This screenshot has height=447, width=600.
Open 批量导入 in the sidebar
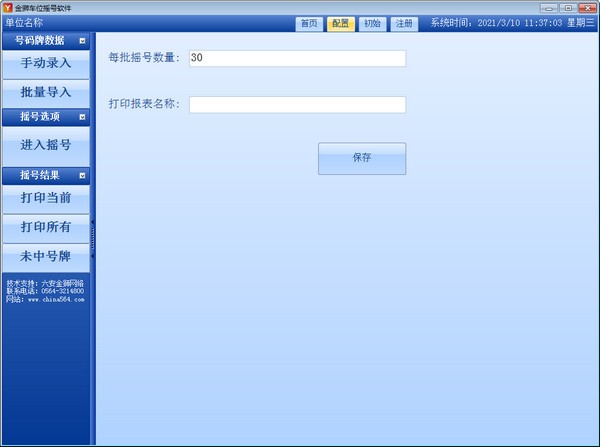tap(46, 93)
